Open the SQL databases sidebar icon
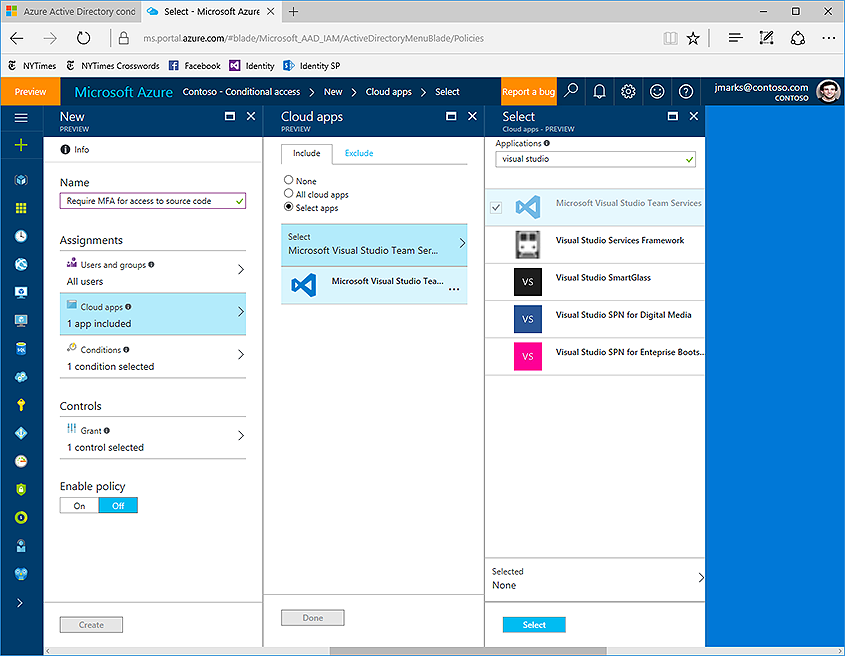Screen dimensions: 845x656 point(21,349)
